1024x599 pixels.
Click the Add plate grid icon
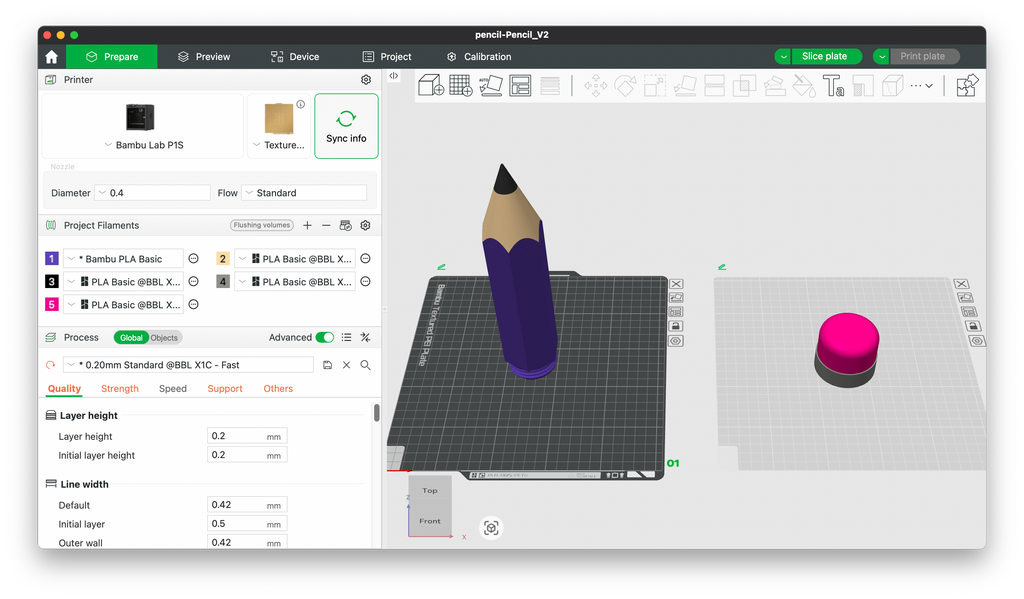[x=460, y=86]
